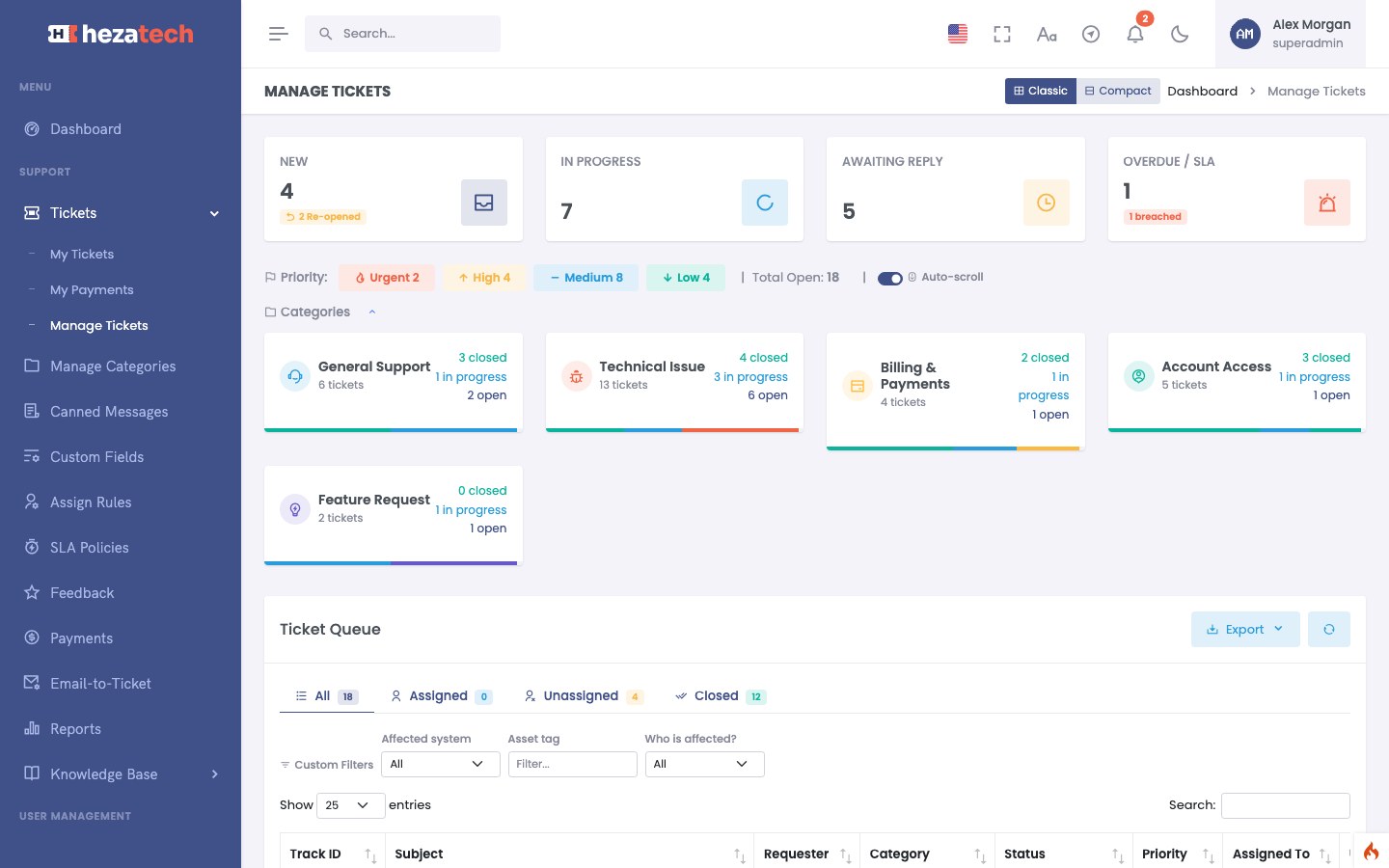Click the compass icon in header

point(1091,34)
